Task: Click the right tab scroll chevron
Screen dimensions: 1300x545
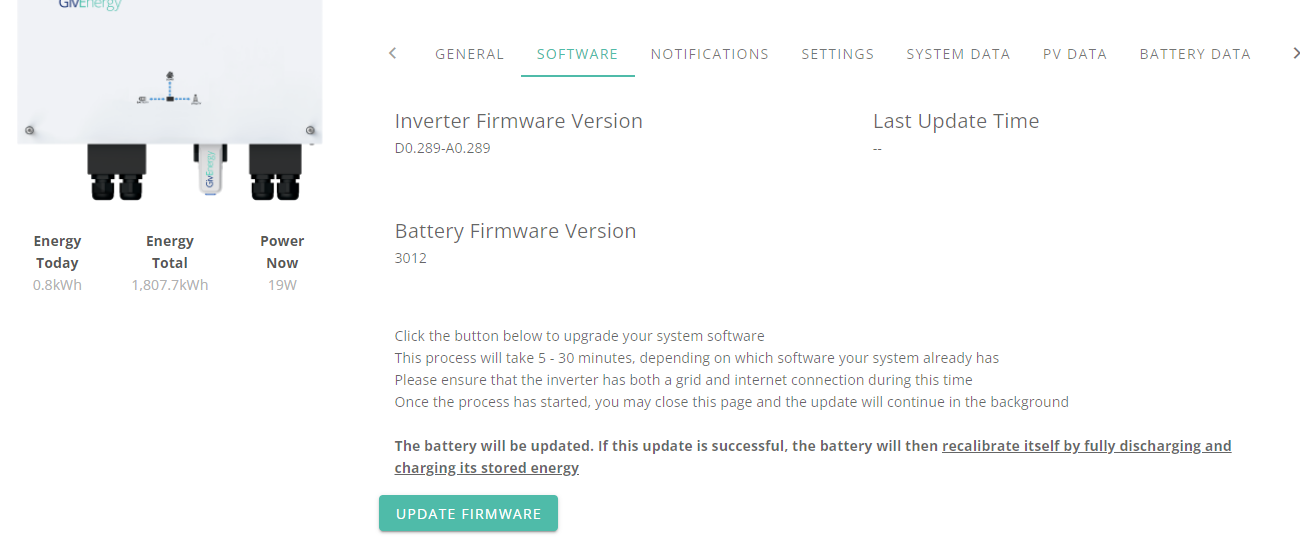Action: 1296,53
